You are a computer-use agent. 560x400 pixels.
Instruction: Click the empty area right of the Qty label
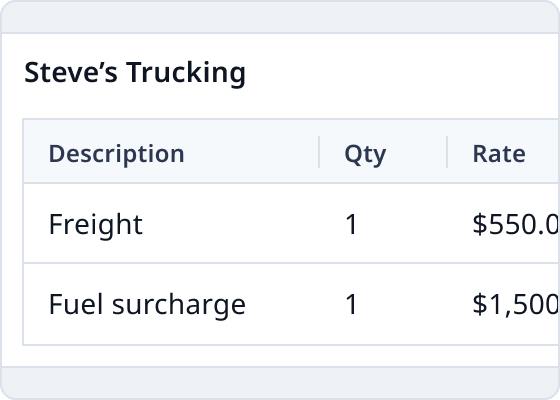416,154
